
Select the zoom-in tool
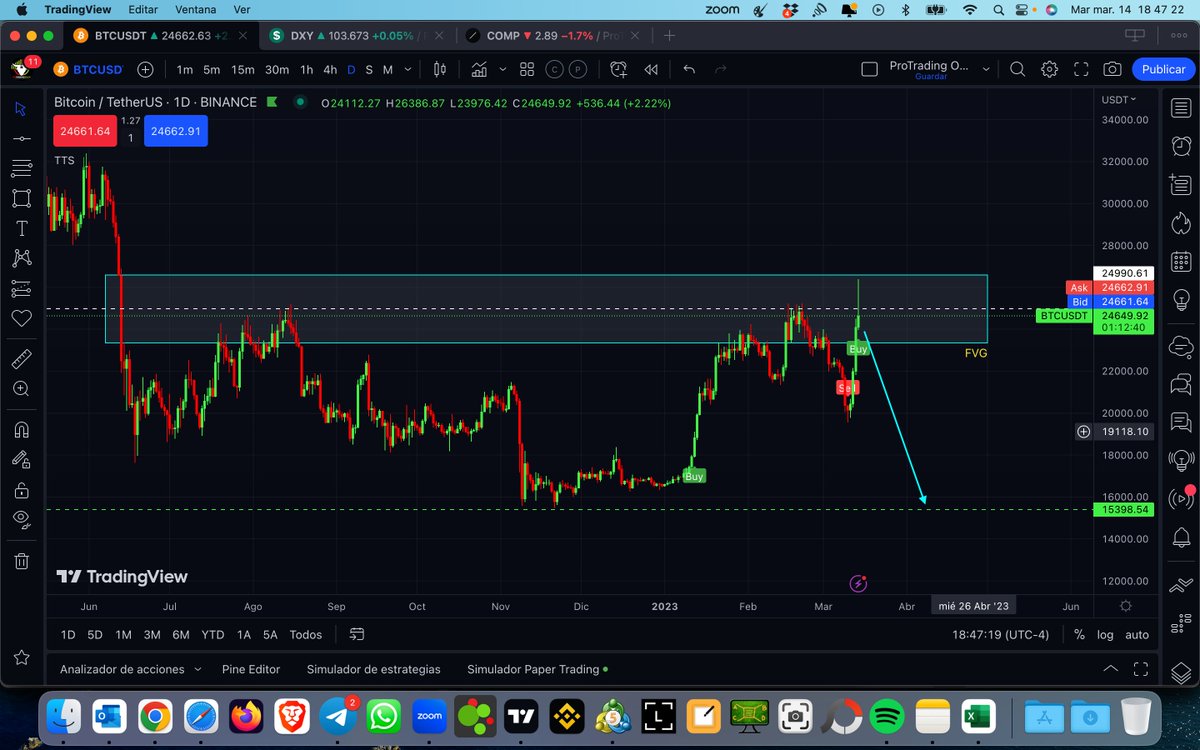20,389
